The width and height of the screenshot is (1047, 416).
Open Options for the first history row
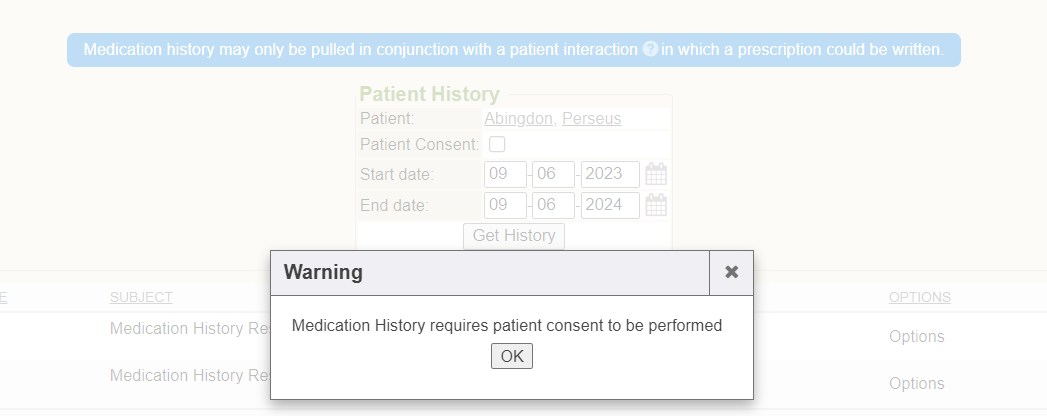click(916, 337)
